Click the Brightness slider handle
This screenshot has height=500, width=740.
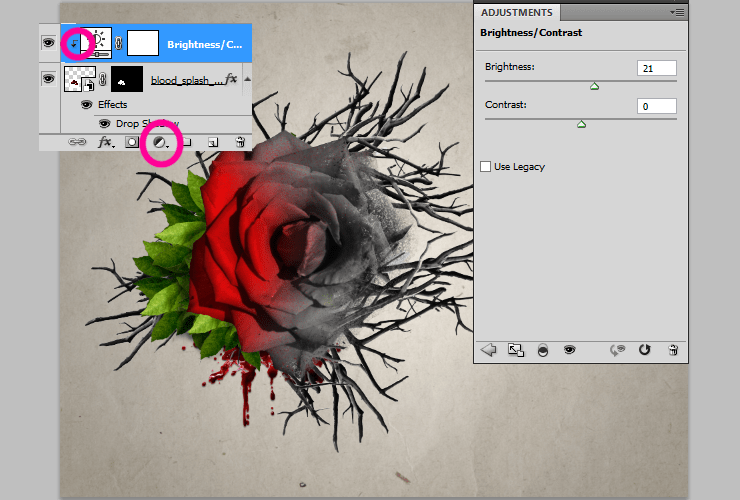coord(595,86)
